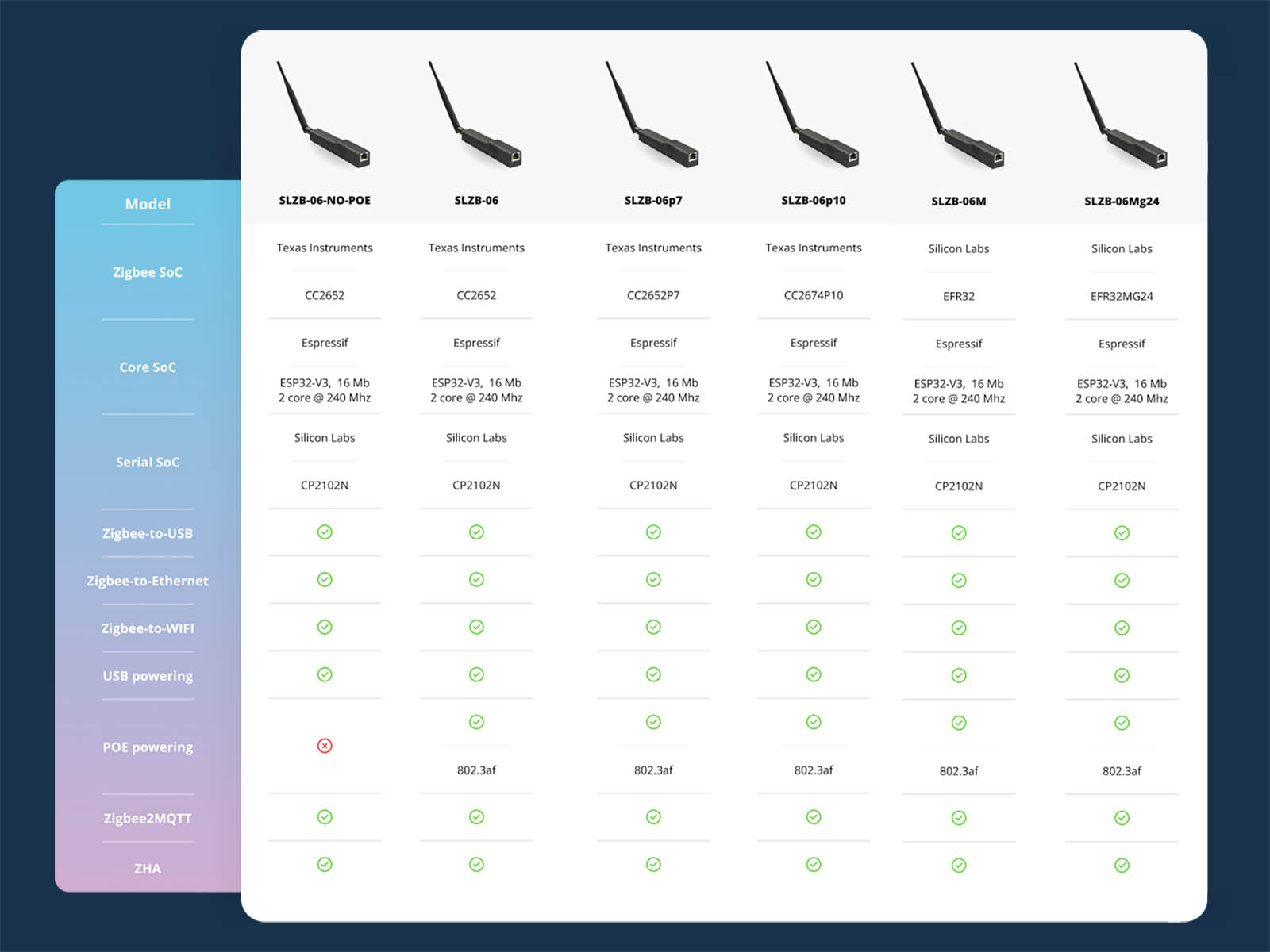Click Zigbee-to-WIFI checkmark for SLZB-06
The image size is (1270, 952).
click(x=476, y=628)
